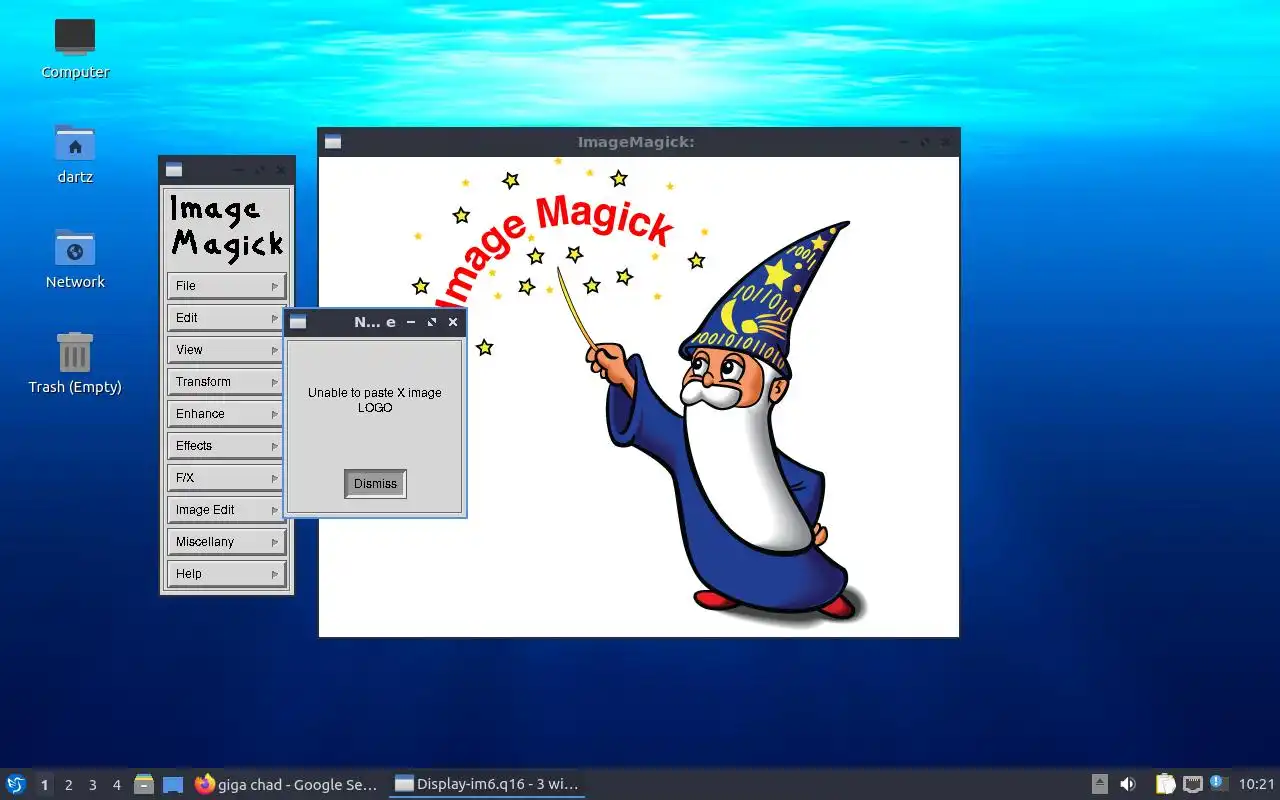The width and height of the screenshot is (1280, 800).
Task: Close the notice dialog with X
Action: click(x=453, y=322)
